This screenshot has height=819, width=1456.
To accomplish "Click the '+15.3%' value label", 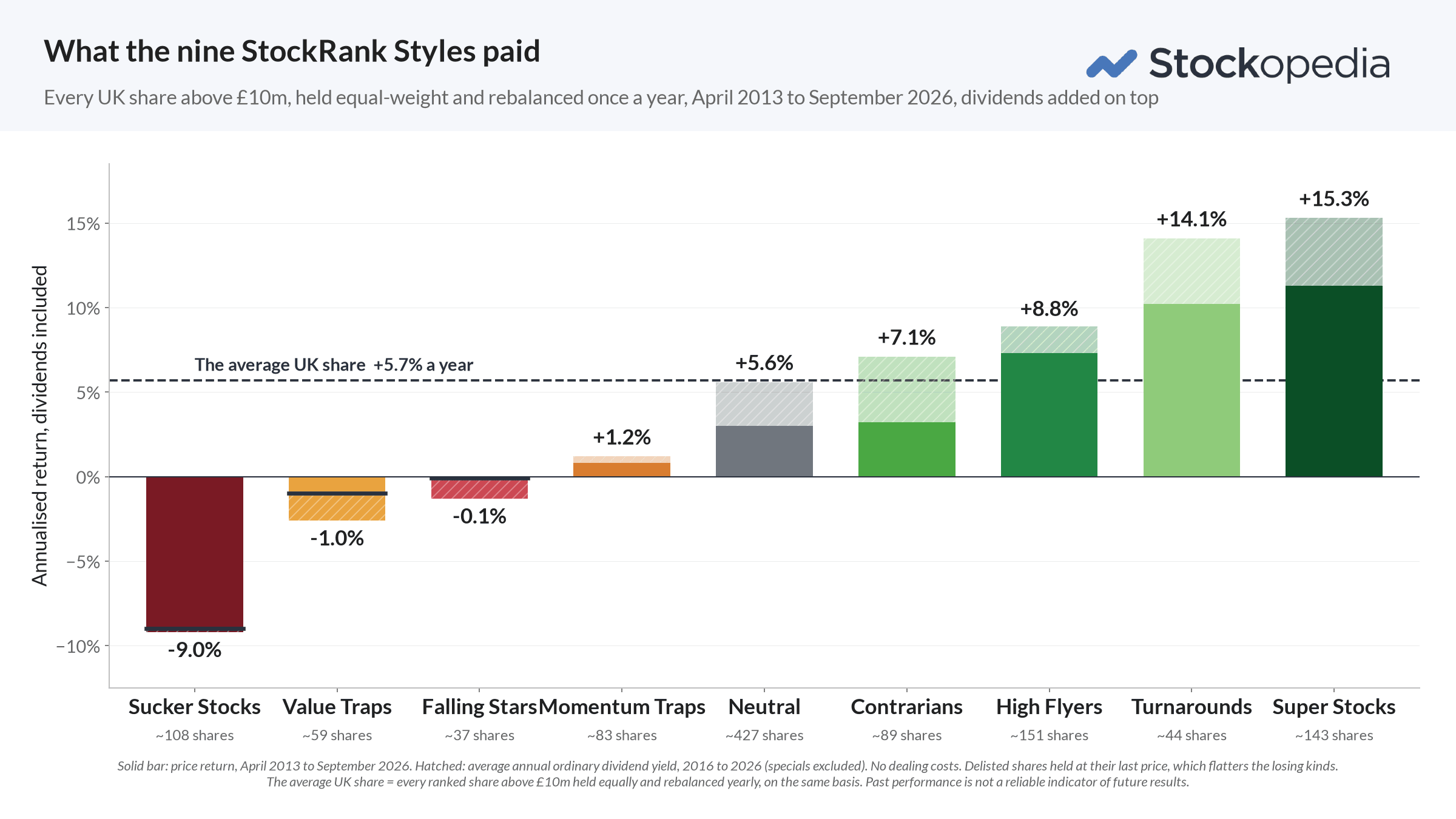I will click(1334, 198).
